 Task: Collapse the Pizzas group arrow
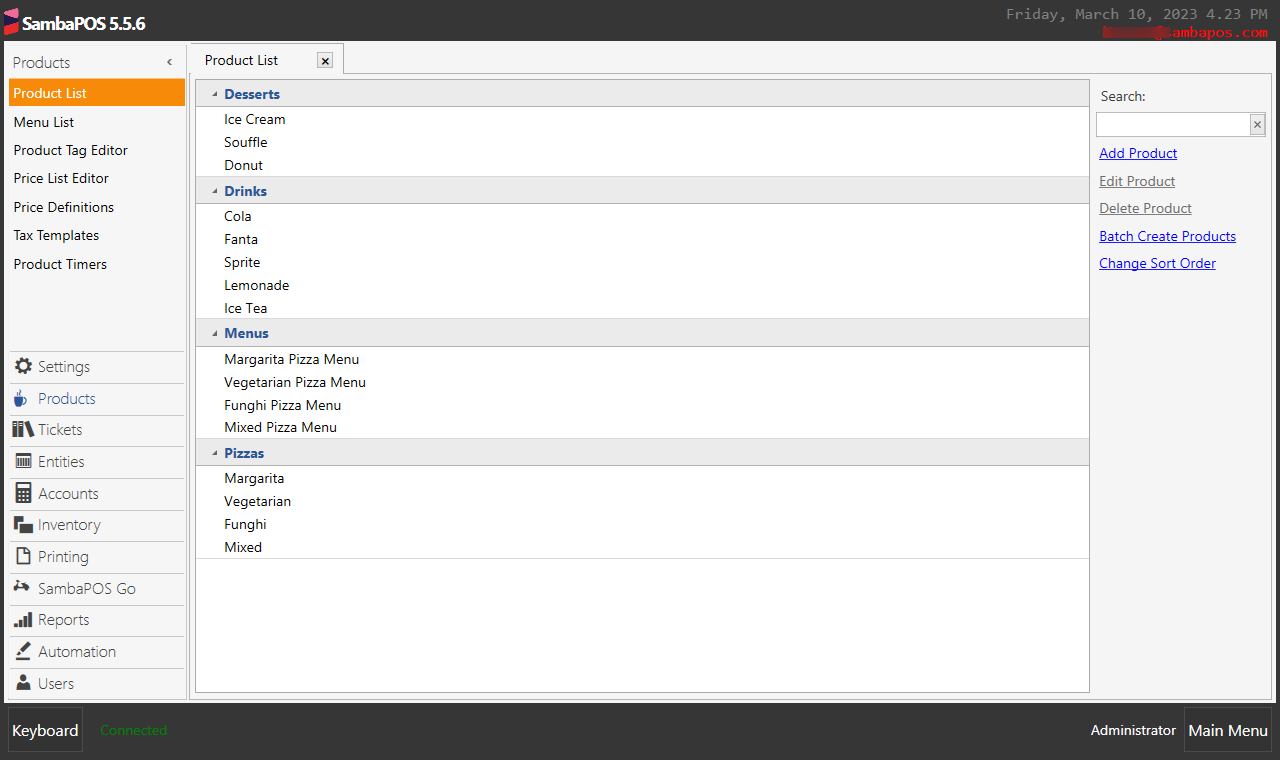tap(215, 453)
